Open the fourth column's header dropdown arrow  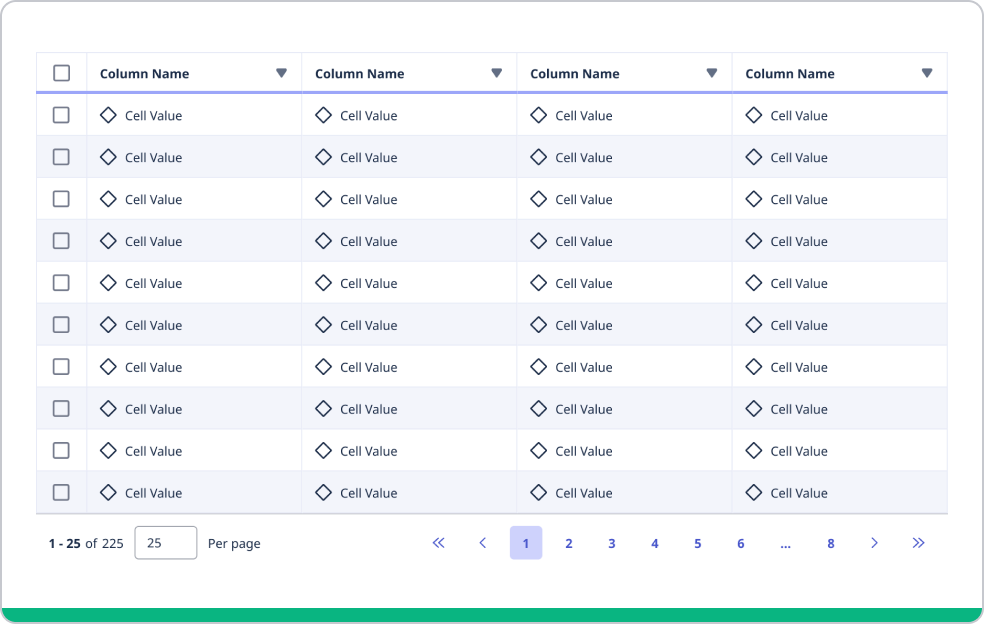tap(928, 73)
